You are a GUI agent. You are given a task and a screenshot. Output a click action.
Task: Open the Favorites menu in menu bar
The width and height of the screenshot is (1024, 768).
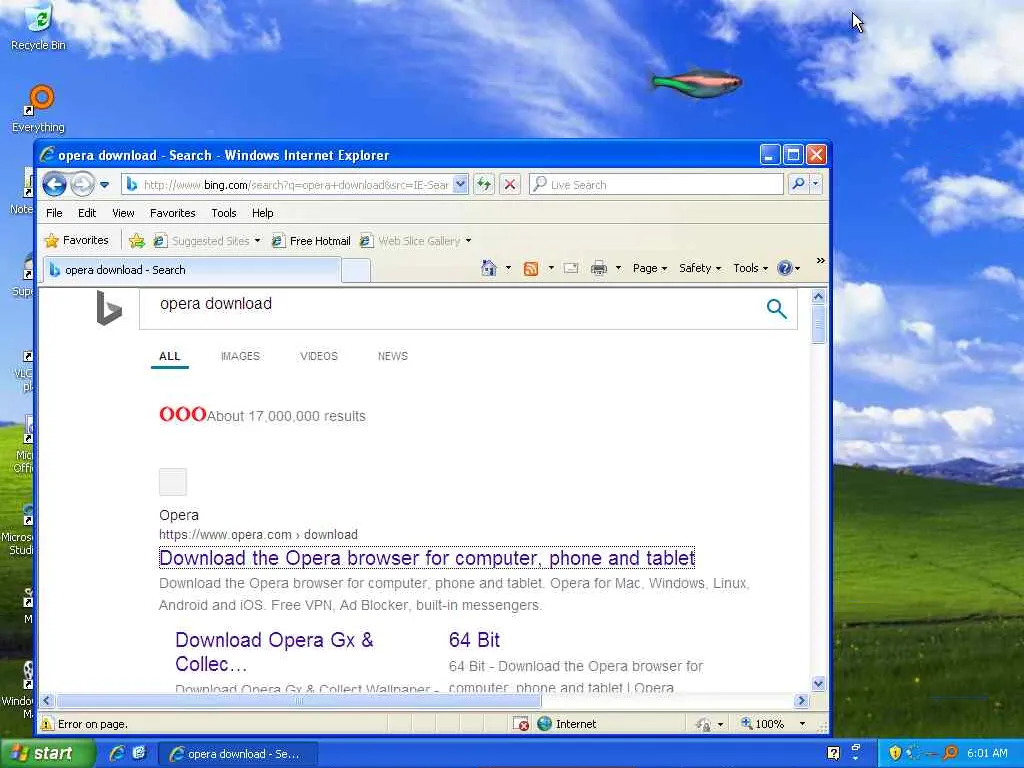(172, 213)
